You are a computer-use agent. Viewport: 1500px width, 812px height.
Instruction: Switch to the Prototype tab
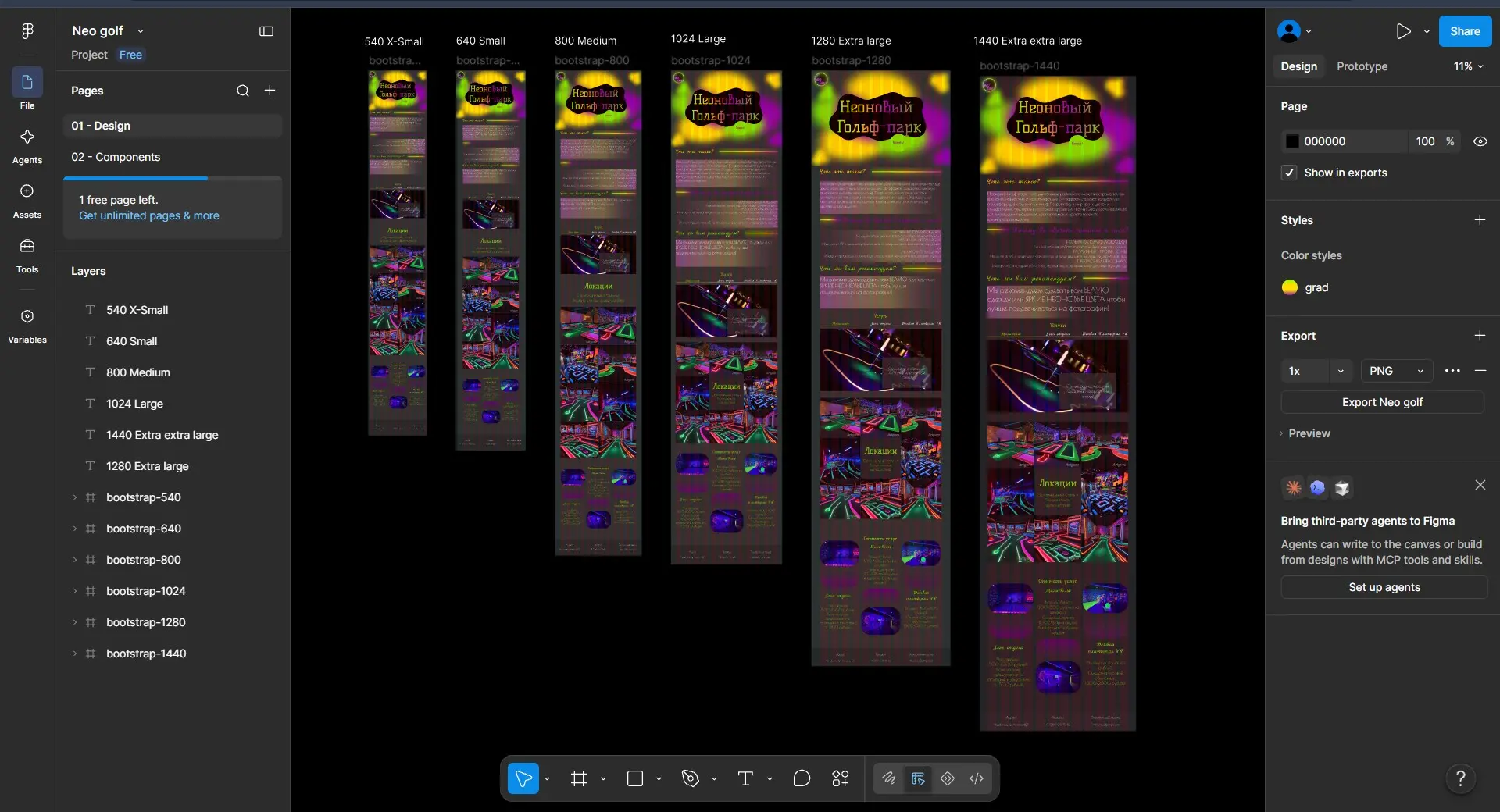tap(1362, 66)
